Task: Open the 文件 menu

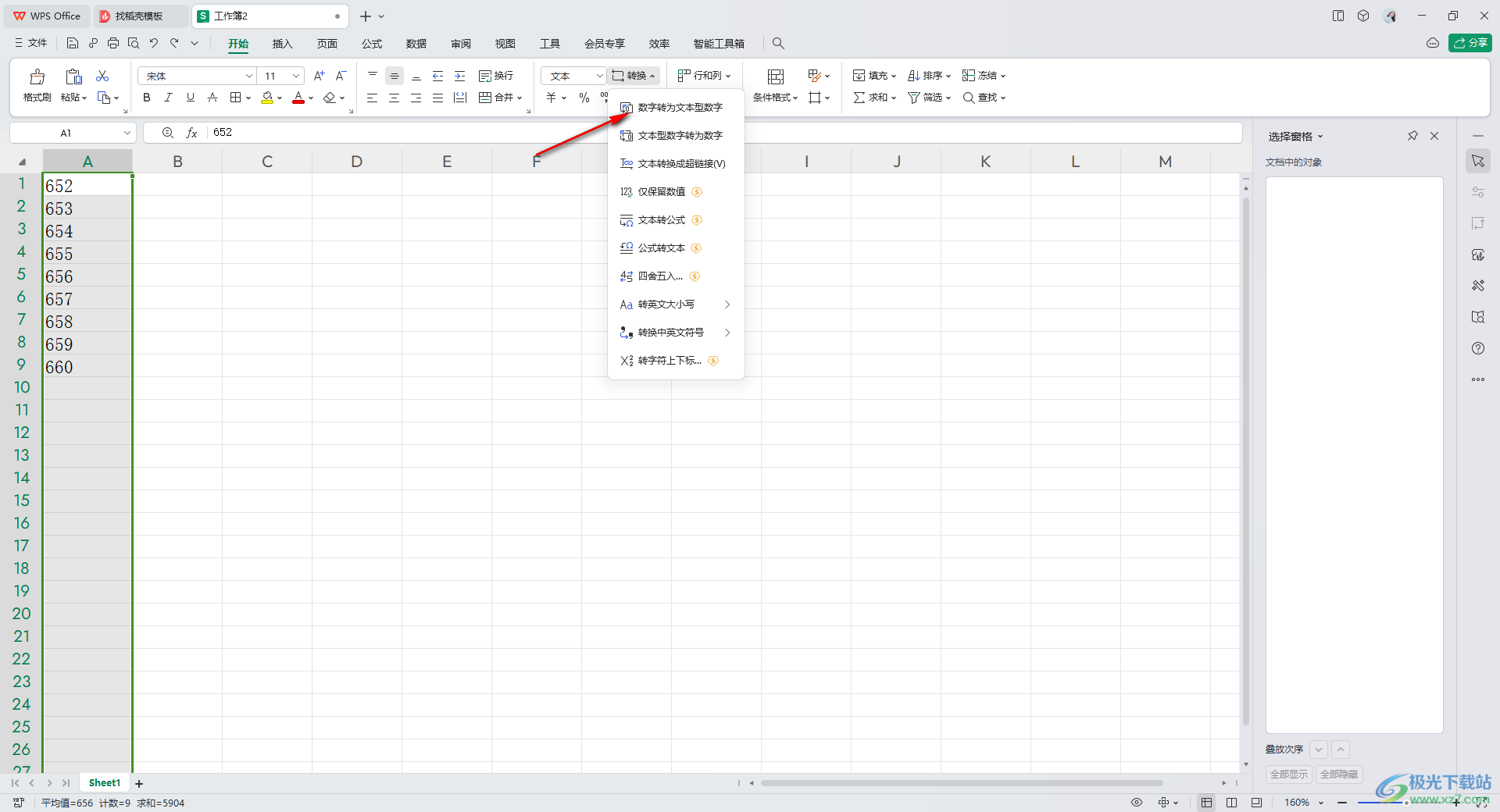Action: 31,44
